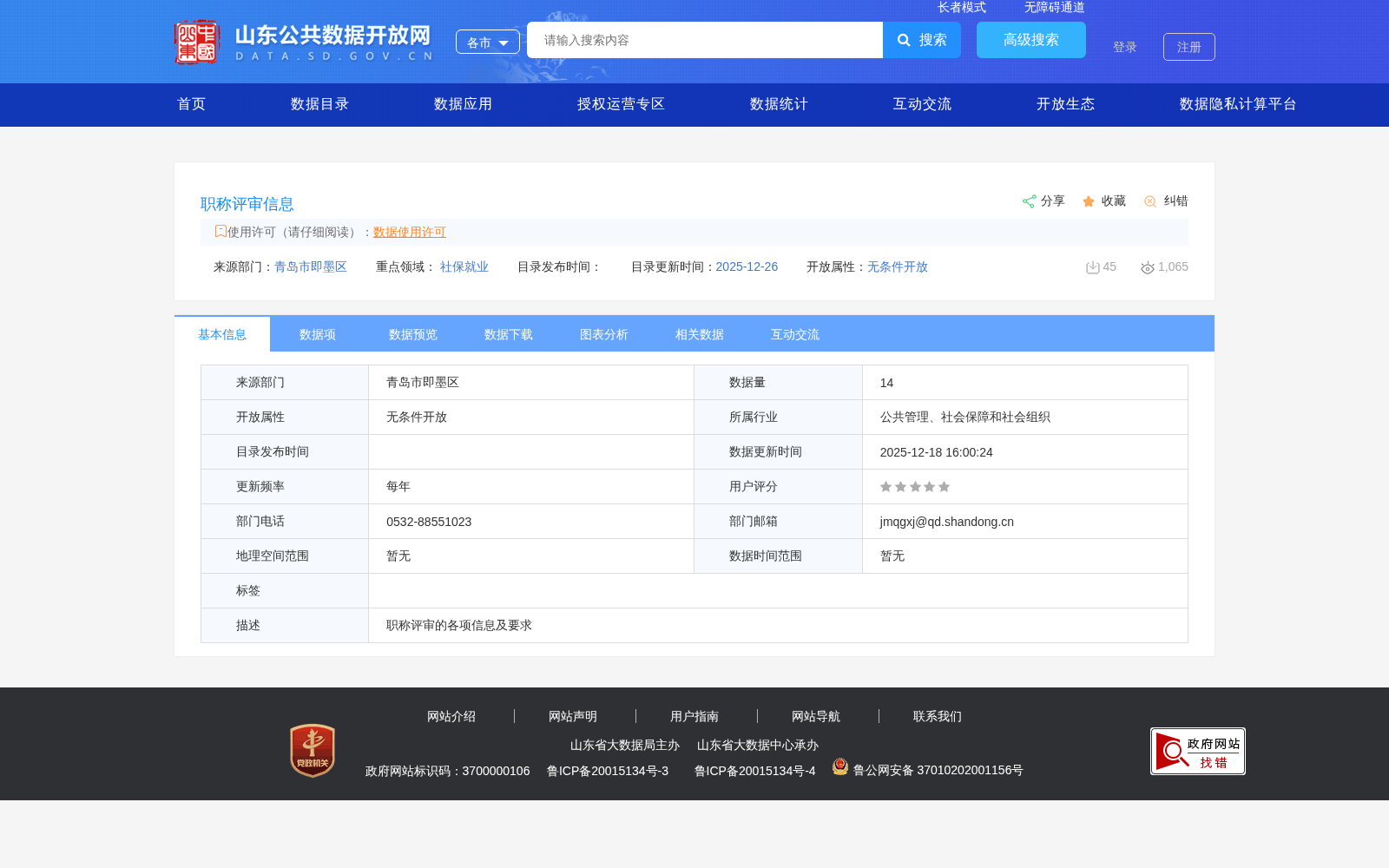
Task: Open 网站导航 footer link
Action: coord(816,716)
